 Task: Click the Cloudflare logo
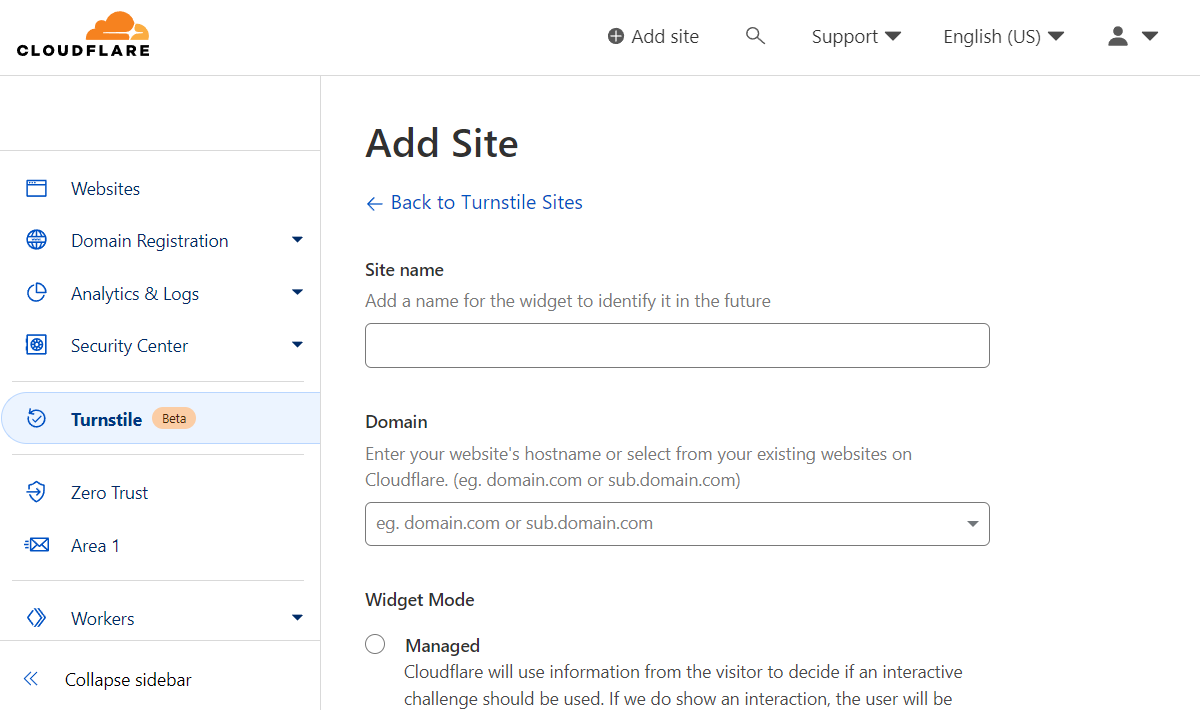(84, 34)
